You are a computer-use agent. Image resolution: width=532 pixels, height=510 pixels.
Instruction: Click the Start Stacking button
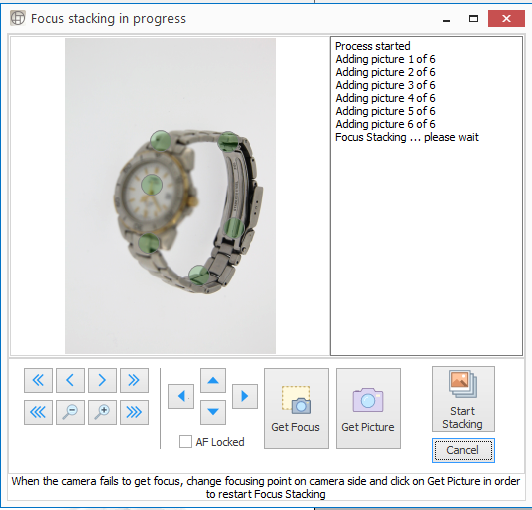[463, 399]
